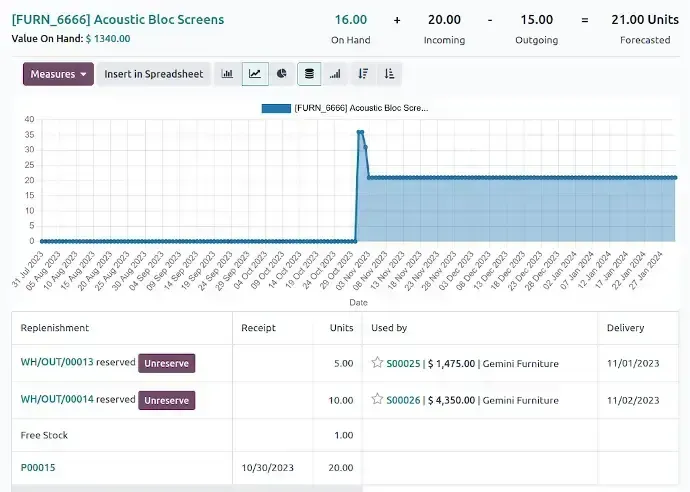Toggle the cumulative chart option
The height and width of the screenshot is (492, 690).
335,74
